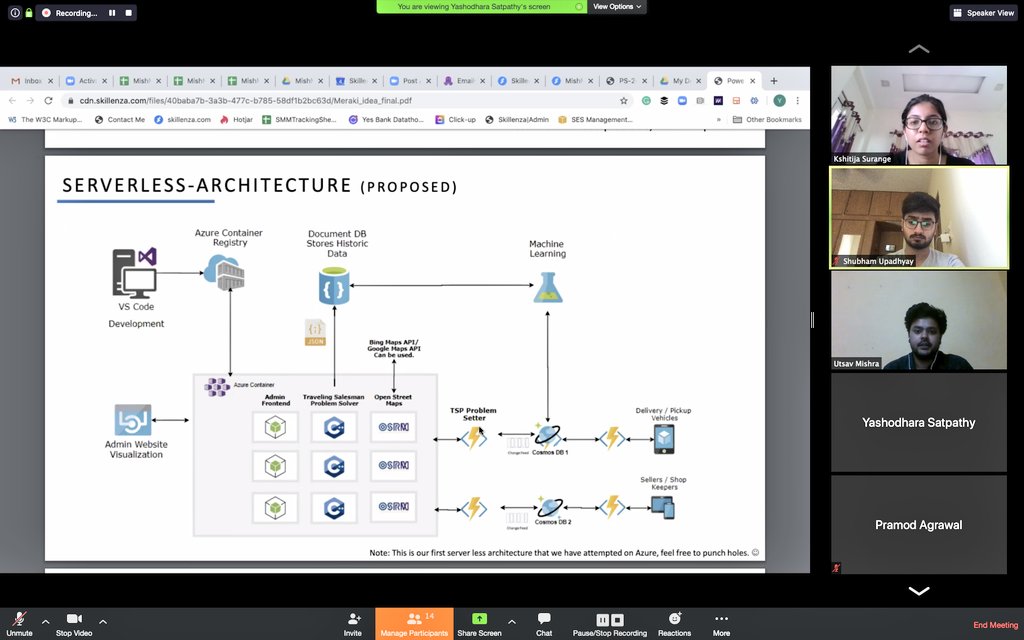Click the browser back arrow
Image resolution: width=1024 pixels, height=640 pixels.
12,101
